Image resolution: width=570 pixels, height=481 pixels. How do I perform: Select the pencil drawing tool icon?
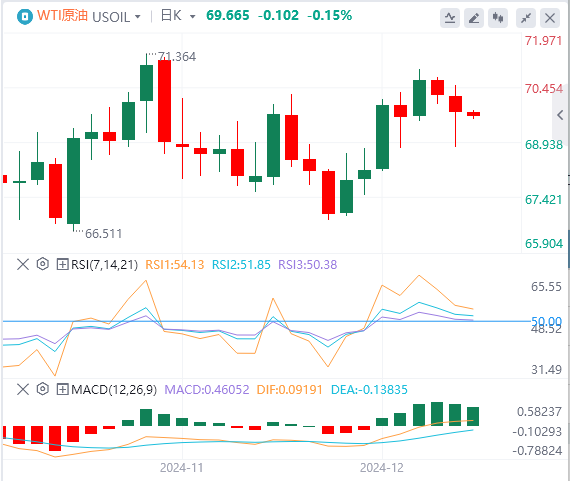pyautogui.click(x=474, y=18)
